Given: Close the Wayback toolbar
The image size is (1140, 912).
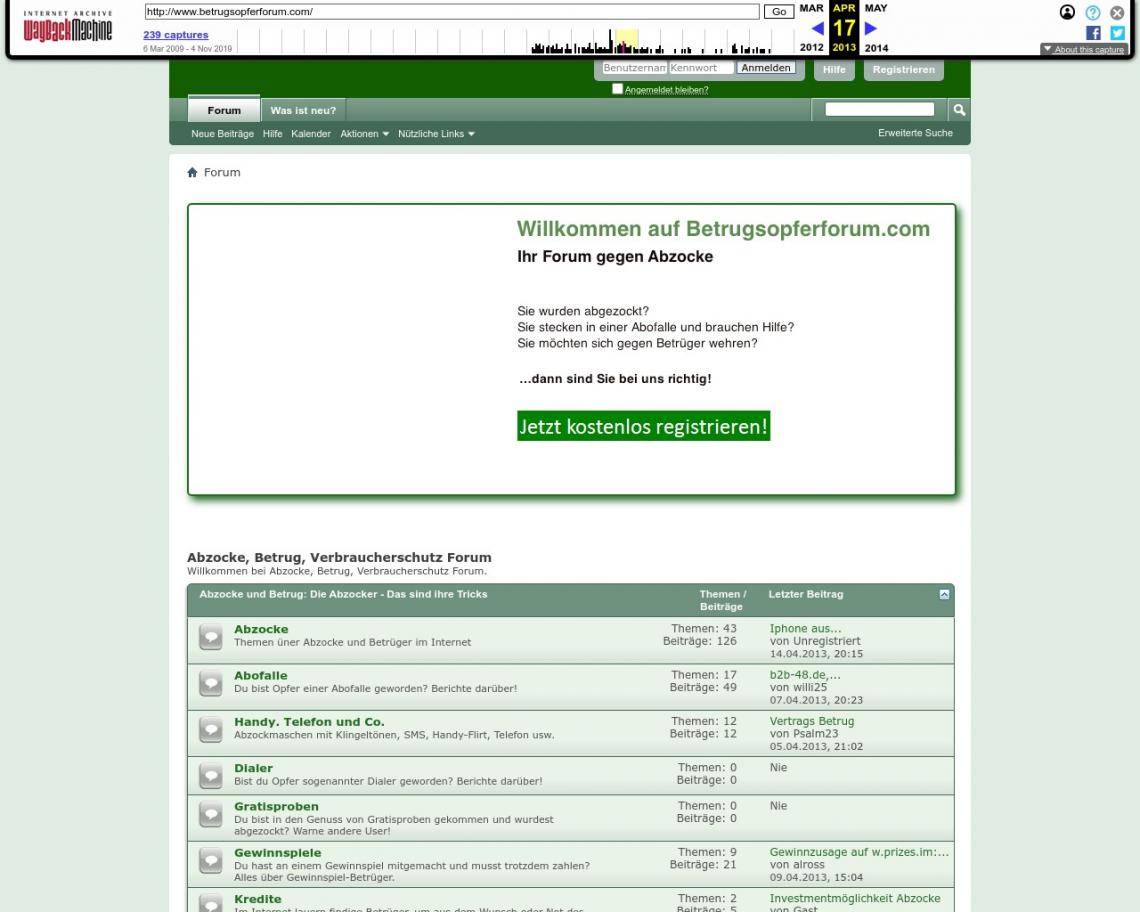Looking at the screenshot, I should [1117, 12].
